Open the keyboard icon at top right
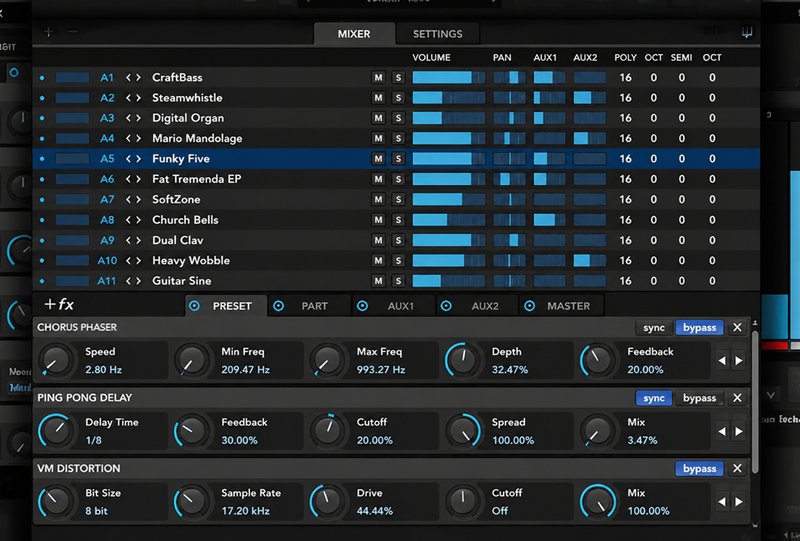 coord(747,33)
